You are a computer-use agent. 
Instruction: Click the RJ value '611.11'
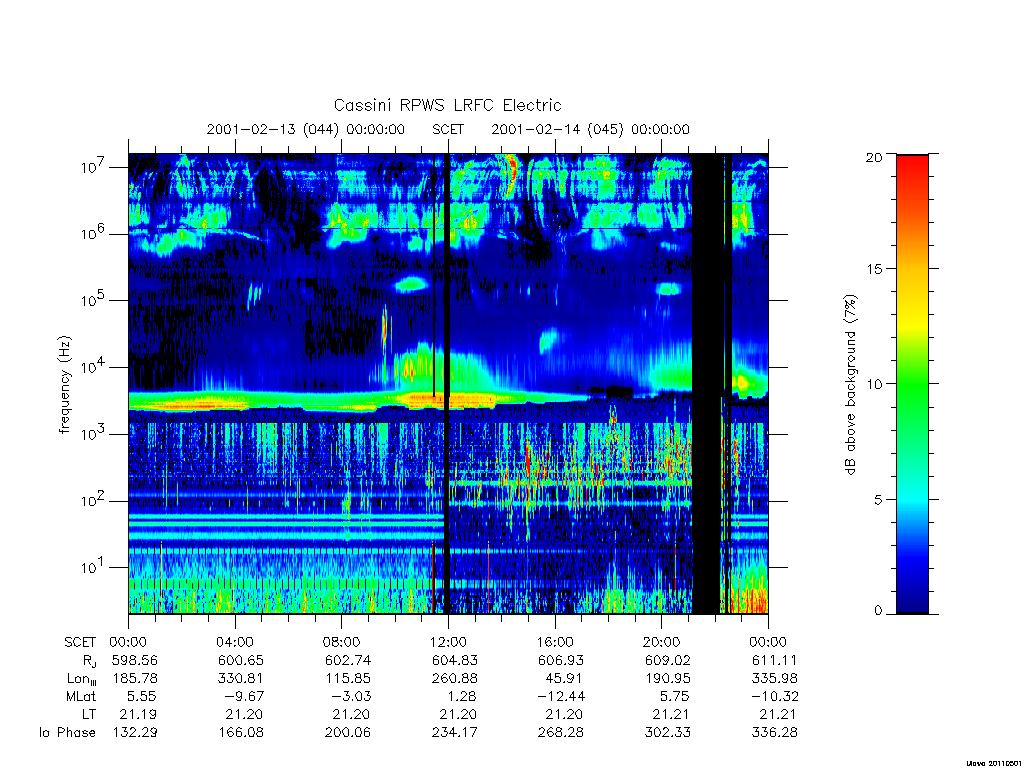click(775, 660)
